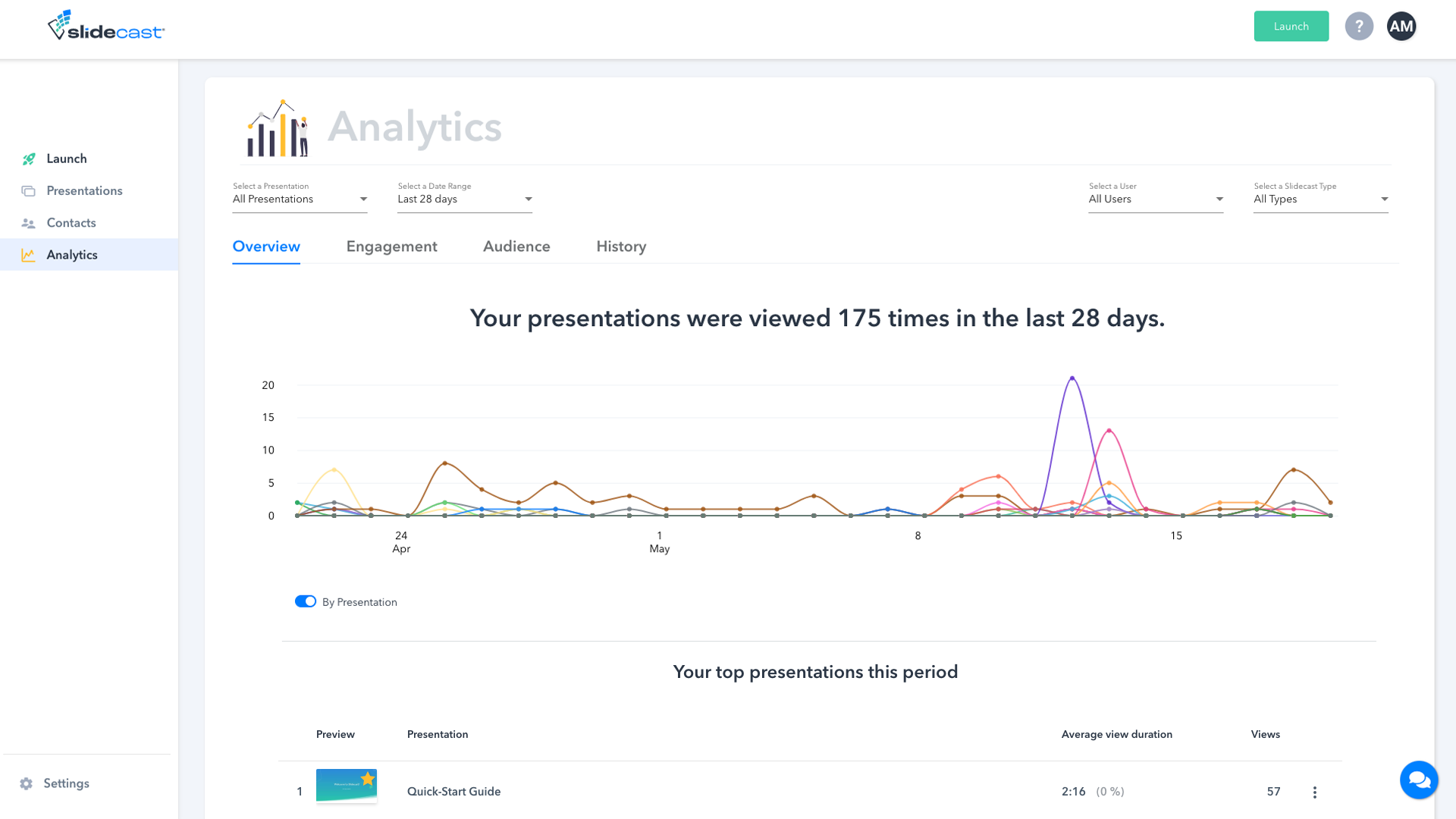Open the AM user avatar menu
1456x819 pixels.
pyautogui.click(x=1401, y=27)
